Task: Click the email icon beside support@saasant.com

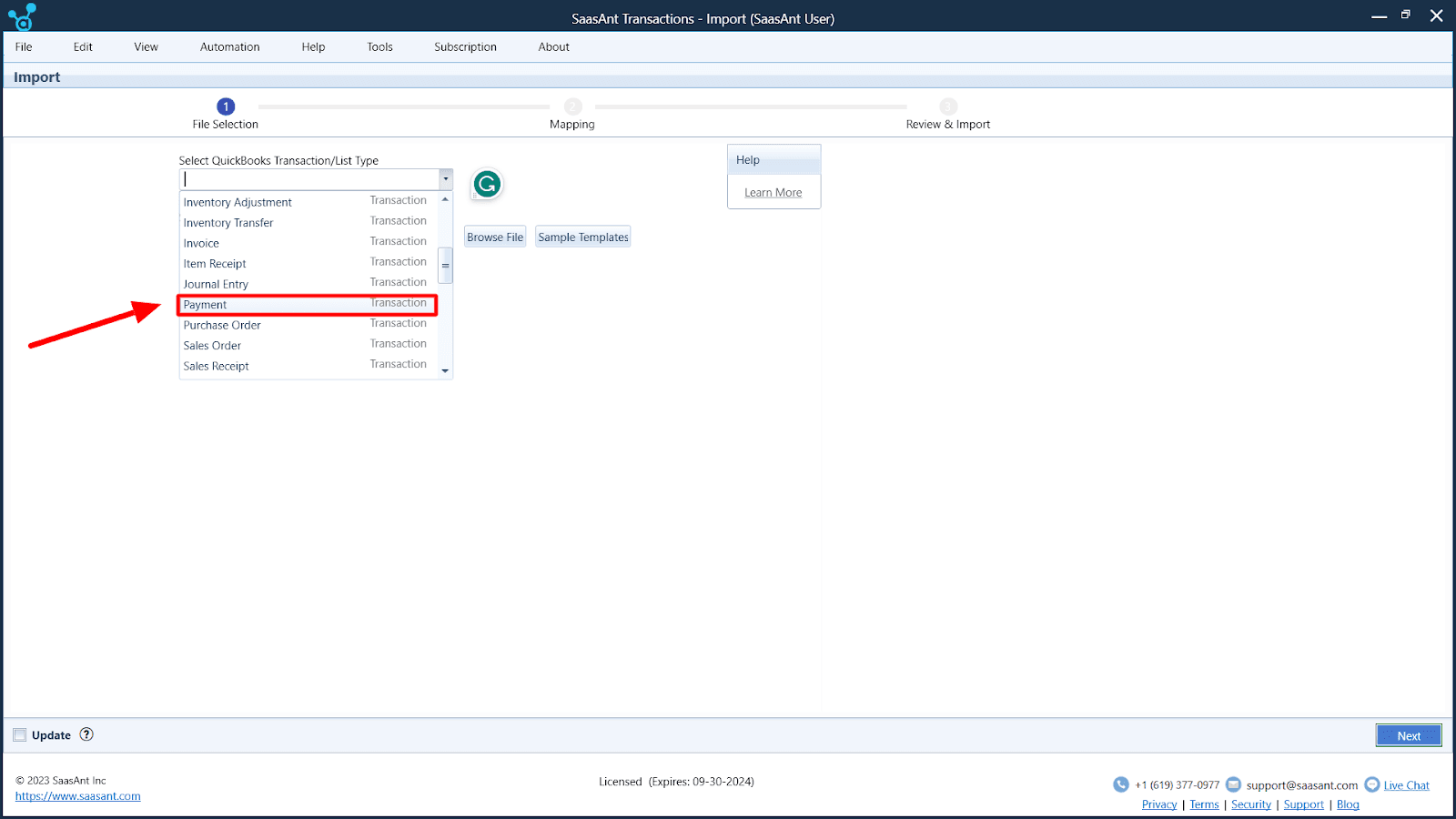Action: (x=1233, y=784)
